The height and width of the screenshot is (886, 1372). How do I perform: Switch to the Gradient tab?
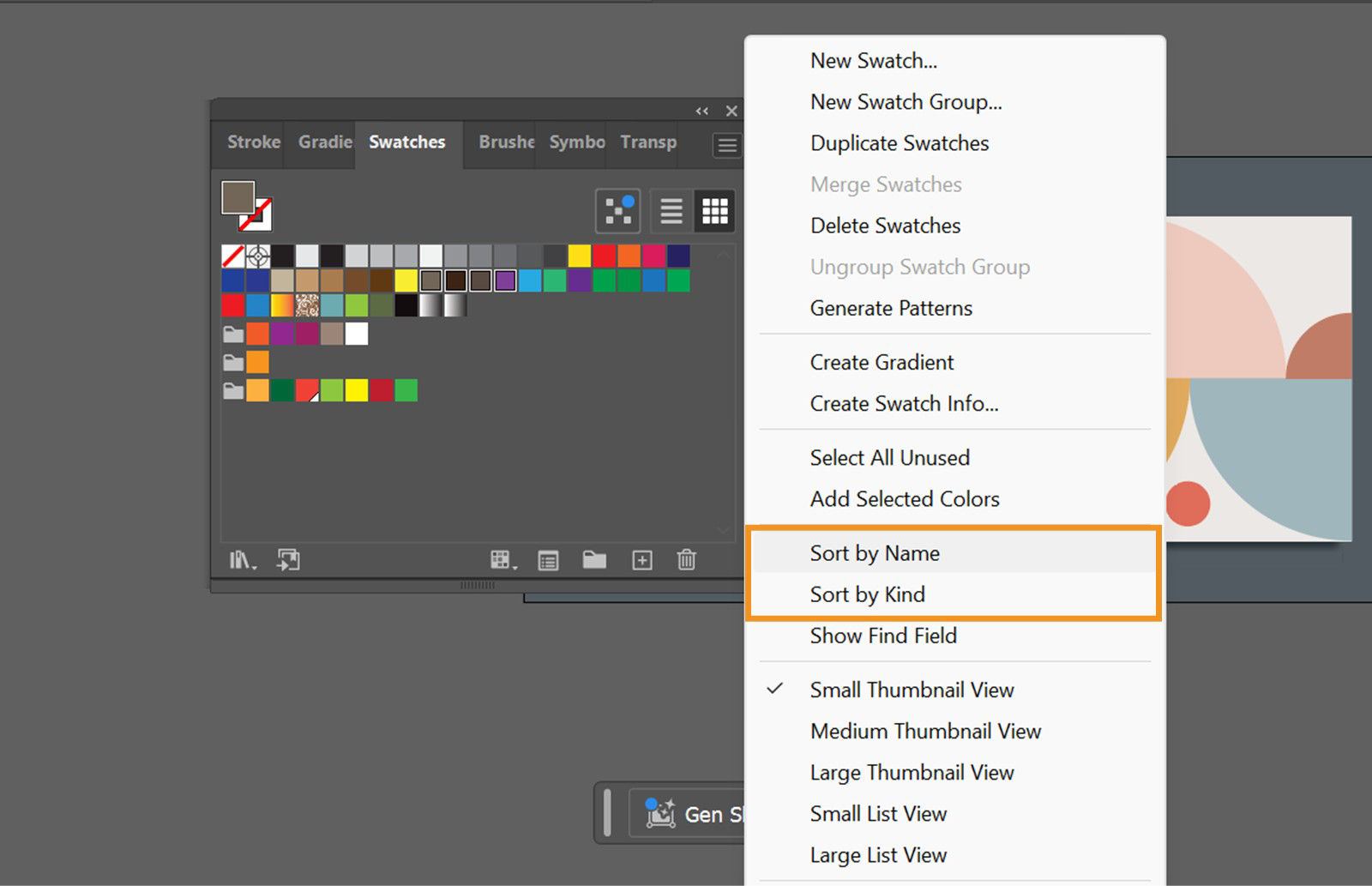click(325, 142)
